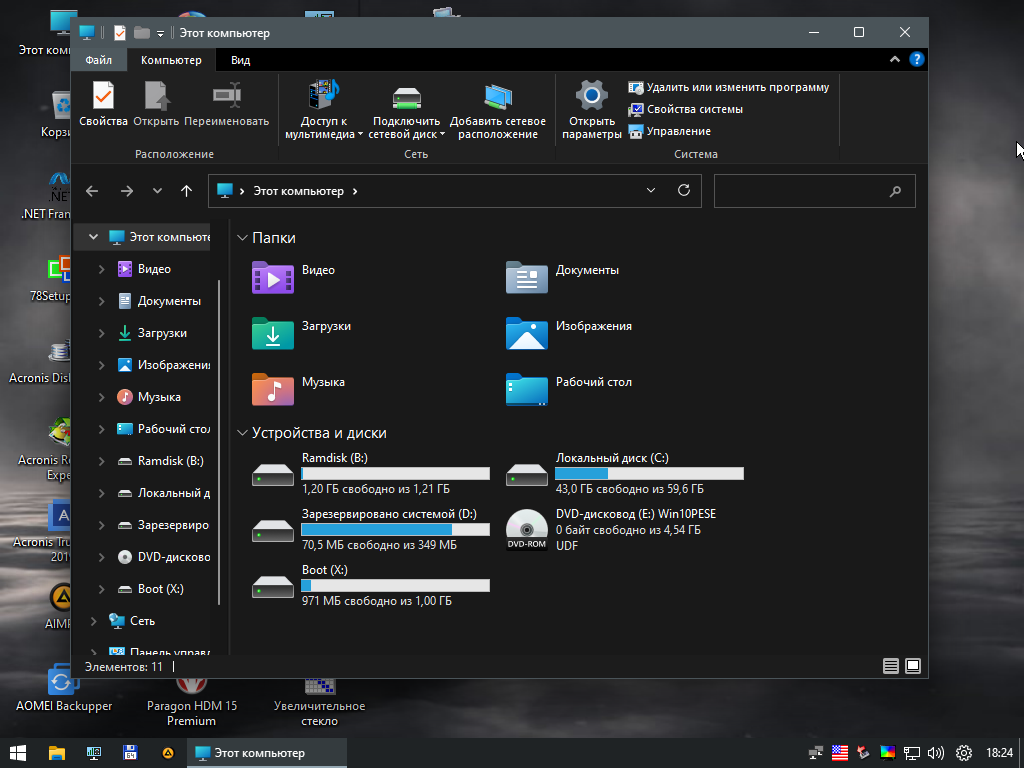Click Добавить сетевое расположение icon
The width and height of the screenshot is (1024, 768).
tap(497, 96)
